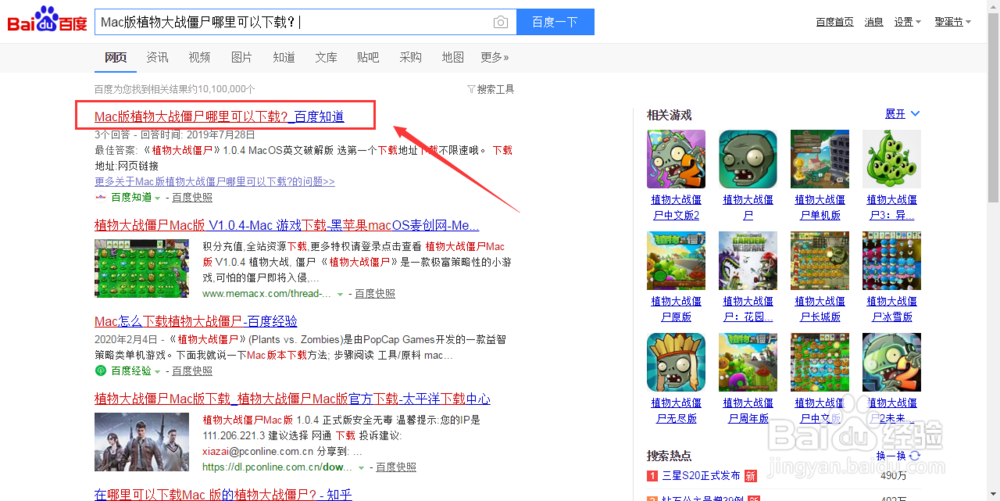Switch to 视频 tab
This screenshot has width=1000, height=501.
click(x=200, y=57)
